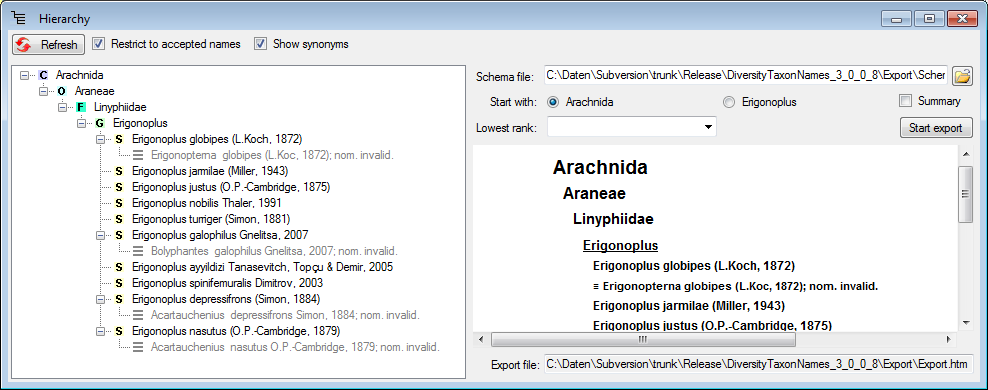Screen dimensions: 988x390
Task: Click species icon of Erigonoplus jarmilae
Action: point(119,171)
